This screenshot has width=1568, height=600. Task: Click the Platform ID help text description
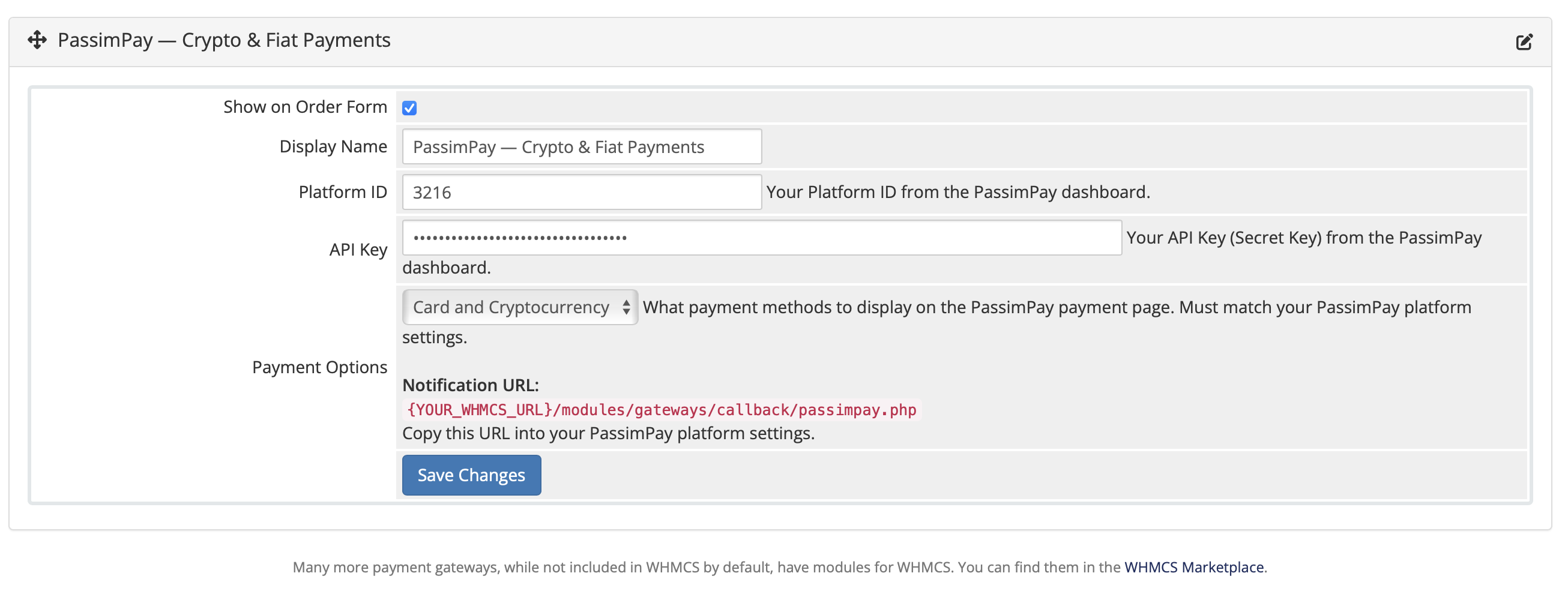(957, 192)
